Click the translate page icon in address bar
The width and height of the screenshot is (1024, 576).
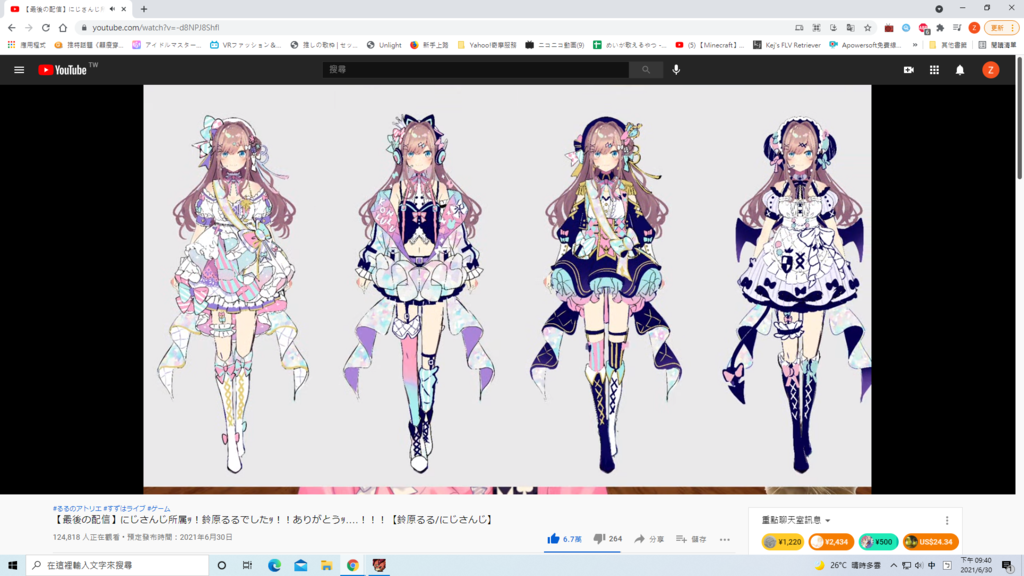click(850, 27)
